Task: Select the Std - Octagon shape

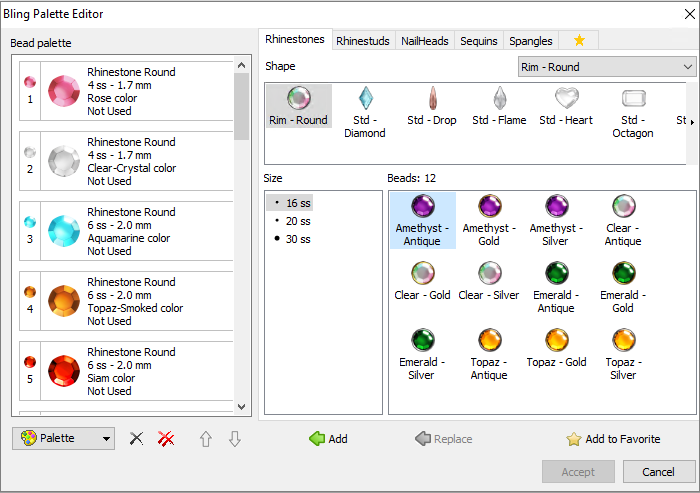Action: [633, 112]
